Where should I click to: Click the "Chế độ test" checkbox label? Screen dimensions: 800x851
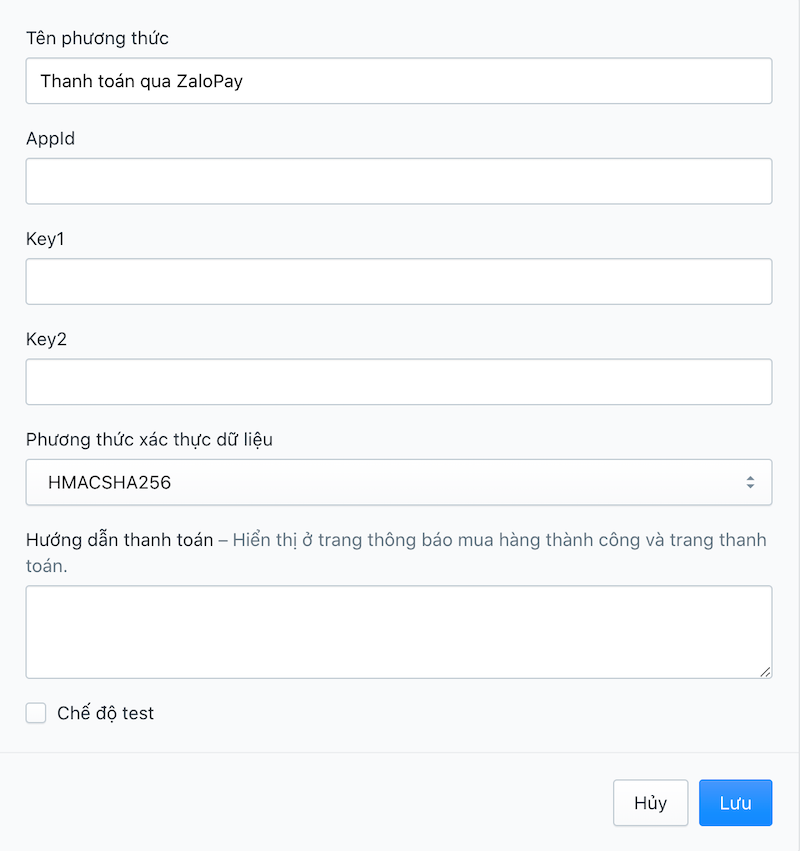[105, 713]
